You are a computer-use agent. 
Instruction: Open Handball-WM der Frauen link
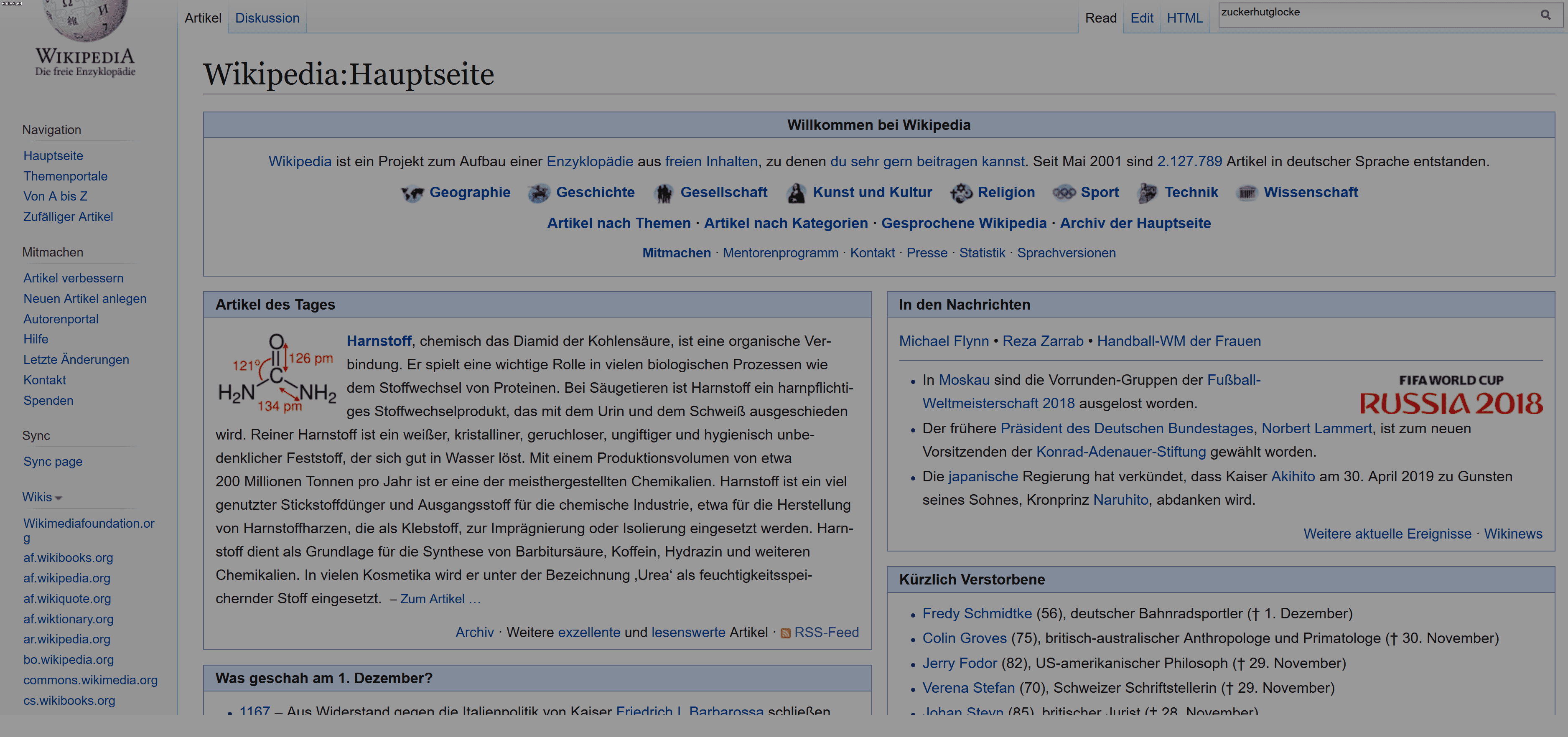pyautogui.click(x=1179, y=341)
